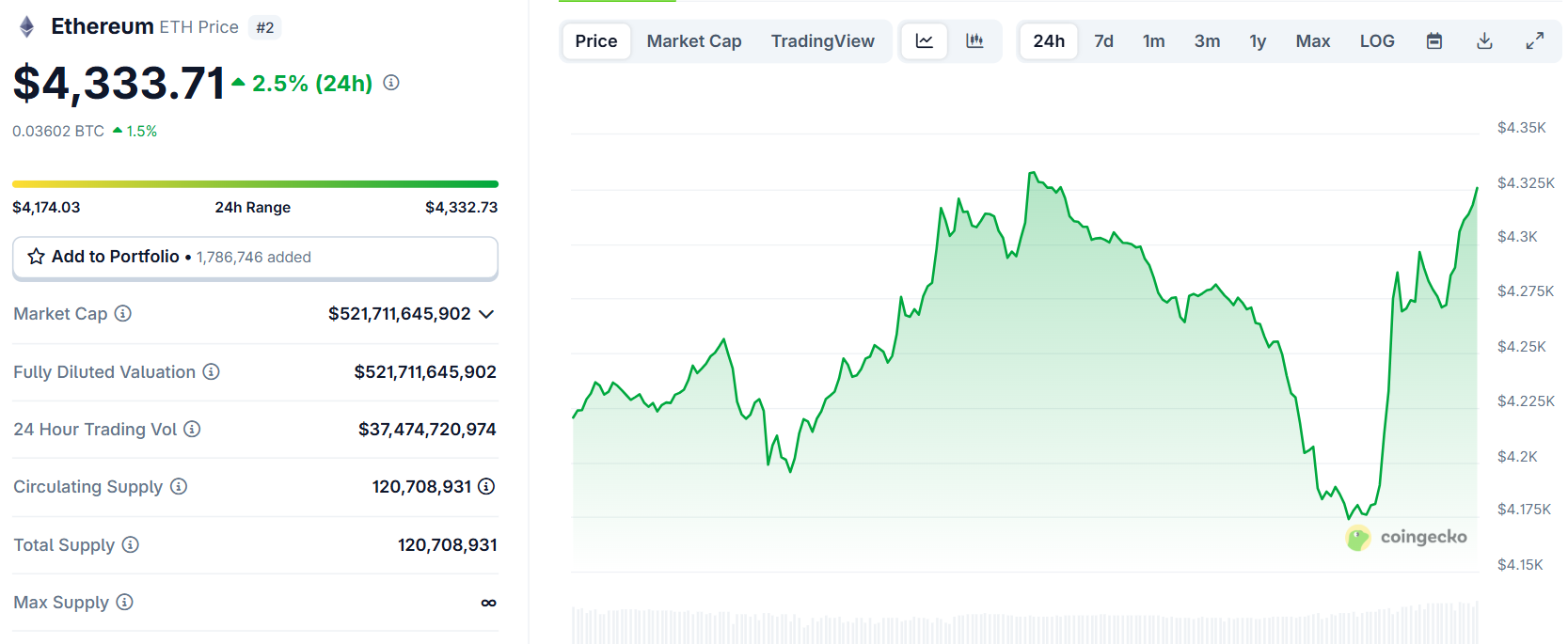Click the star icon in Add to Portfolio
1568x644 pixels.
pyautogui.click(x=37, y=257)
